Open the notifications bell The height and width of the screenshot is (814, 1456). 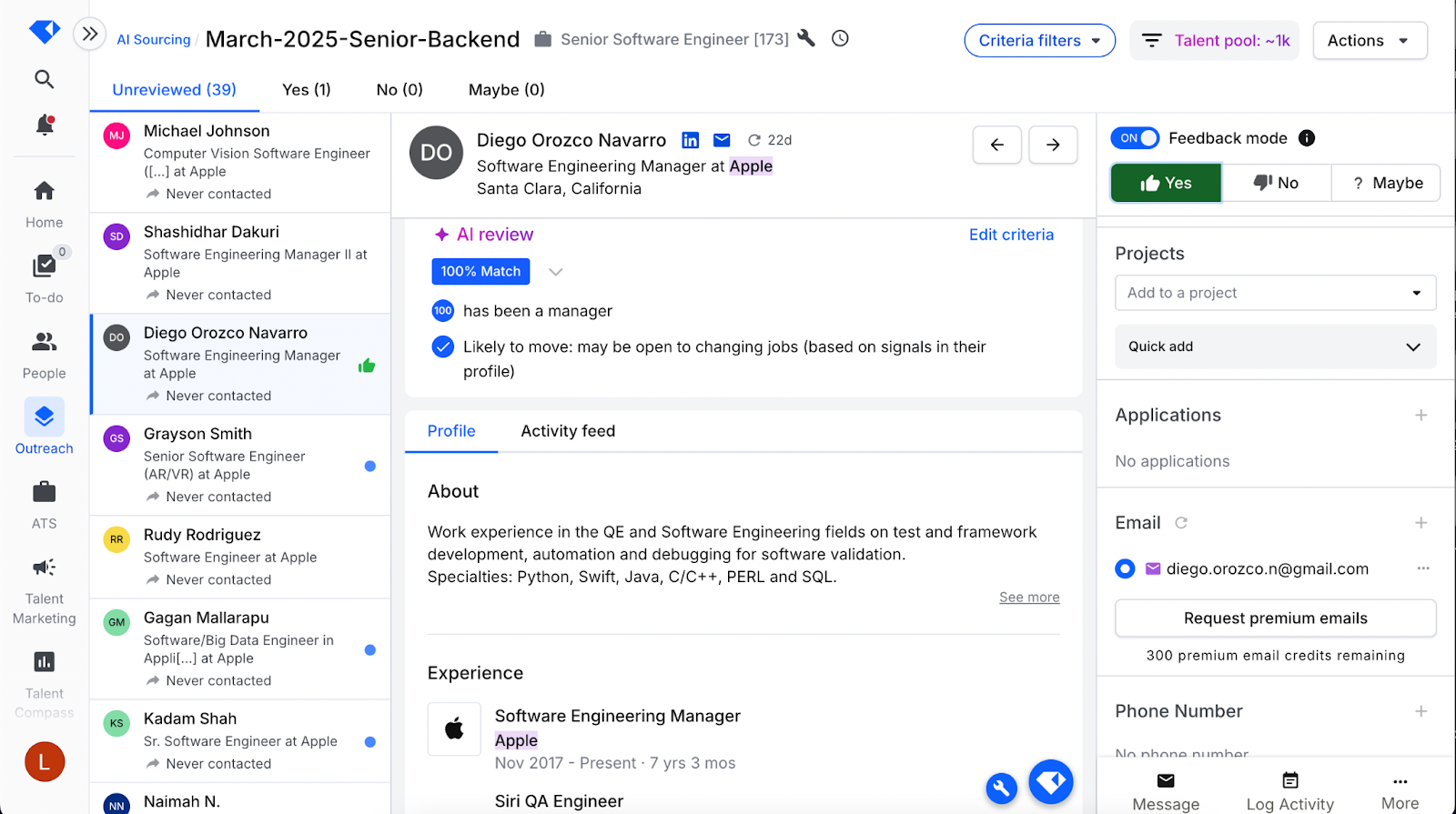tap(44, 125)
